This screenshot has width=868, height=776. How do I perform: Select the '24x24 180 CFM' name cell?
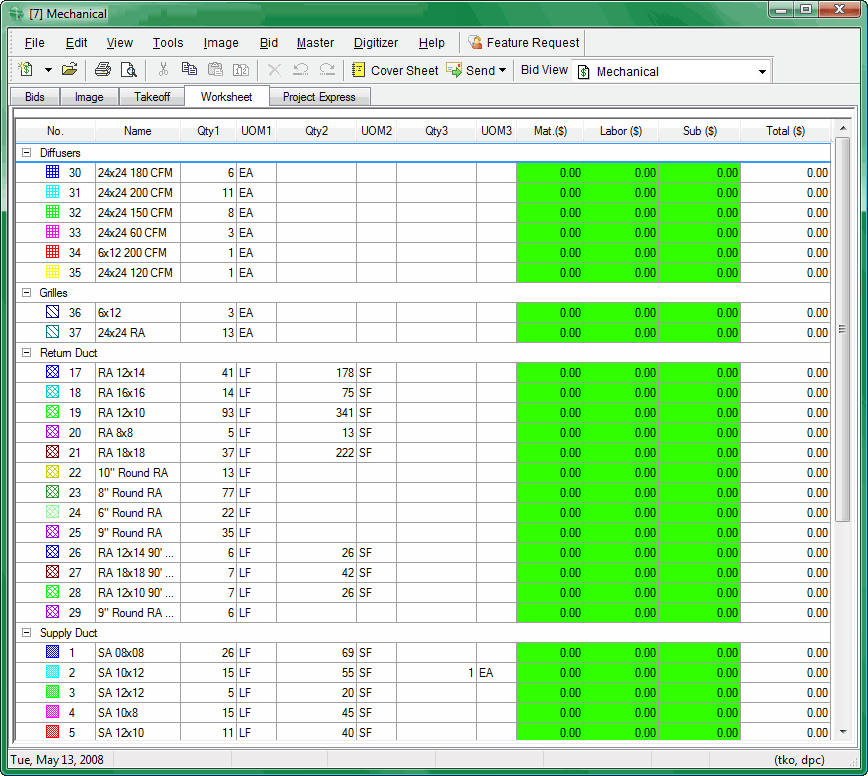[x=138, y=173]
